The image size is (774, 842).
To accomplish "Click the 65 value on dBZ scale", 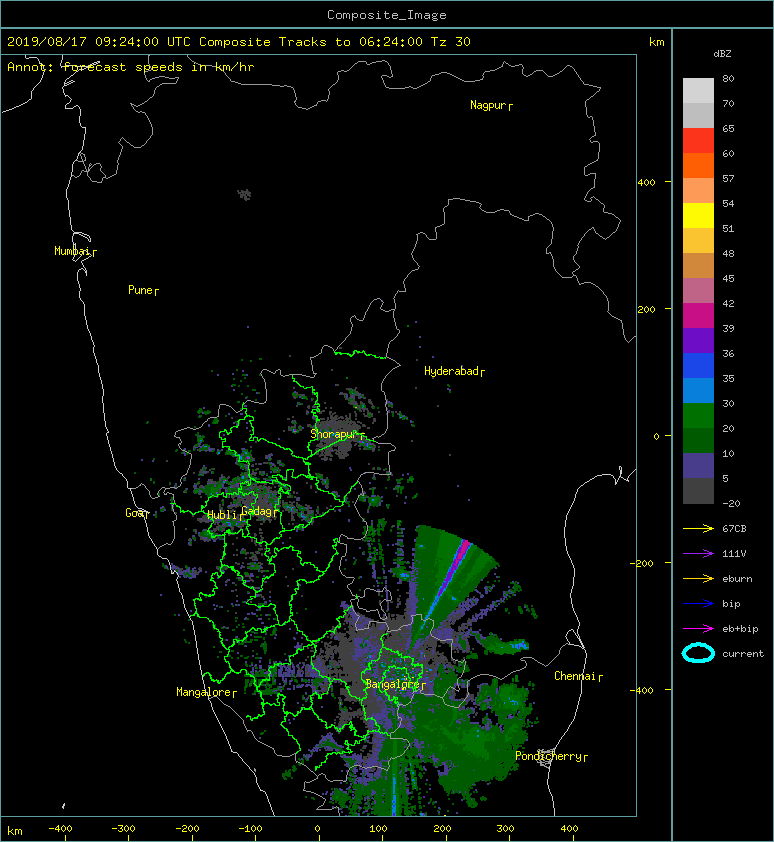I will tap(728, 128).
